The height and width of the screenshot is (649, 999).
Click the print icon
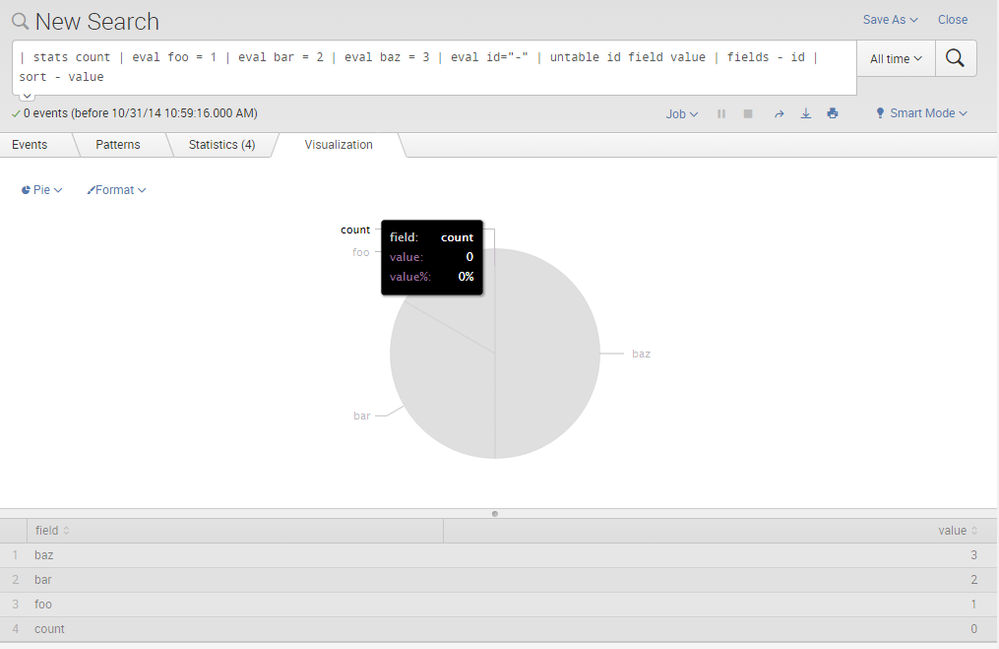tap(832, 114)
